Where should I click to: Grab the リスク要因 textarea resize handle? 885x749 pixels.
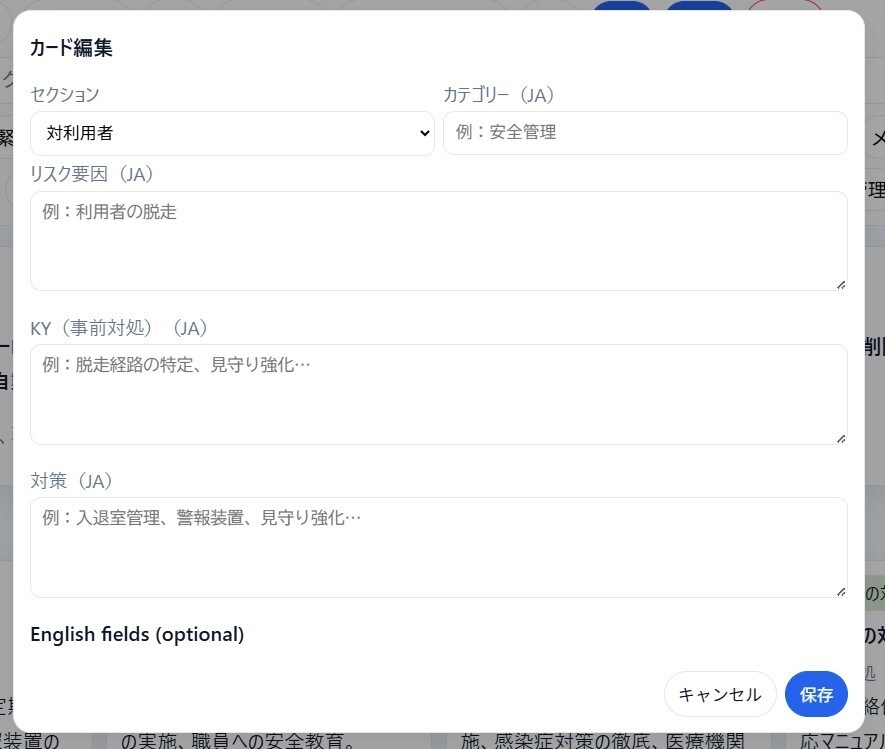tap(841, 285)
